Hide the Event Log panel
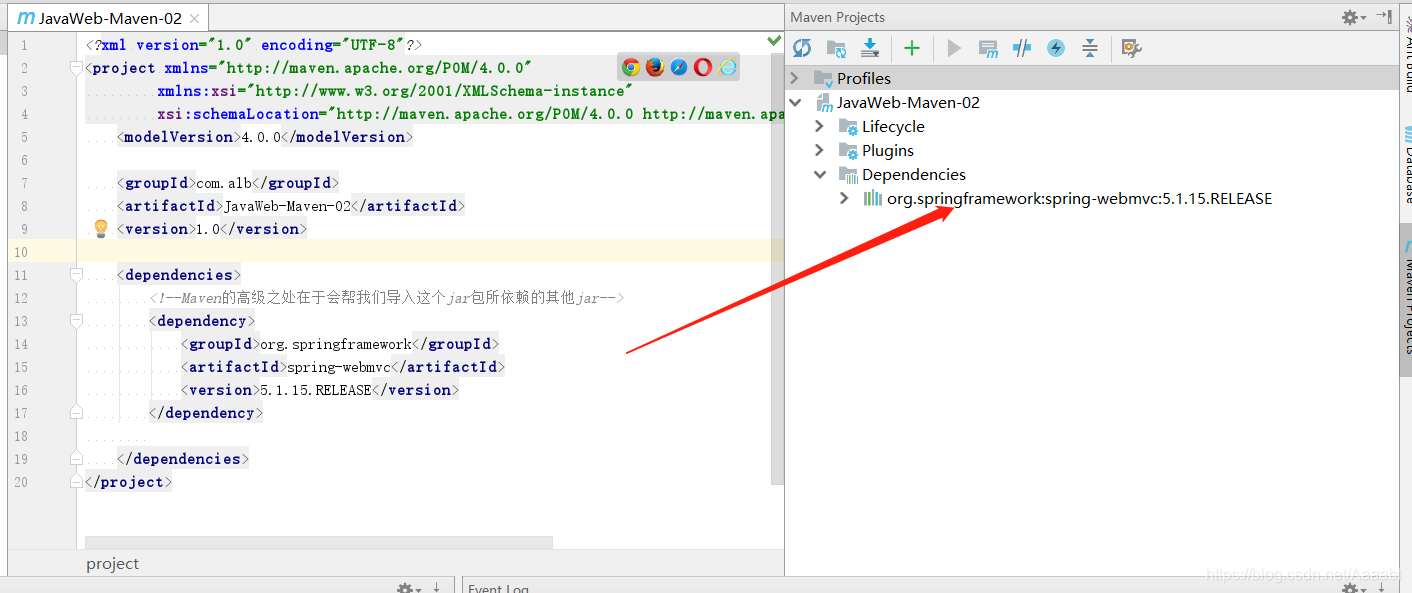 click(1383, 589)
